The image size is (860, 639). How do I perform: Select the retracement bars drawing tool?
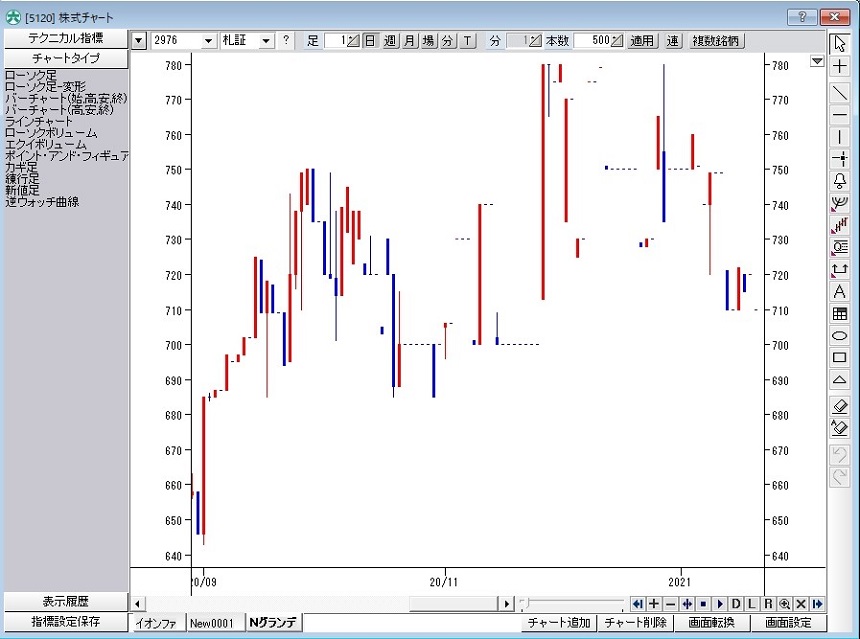pyautogui.click(x=839, y=225)
